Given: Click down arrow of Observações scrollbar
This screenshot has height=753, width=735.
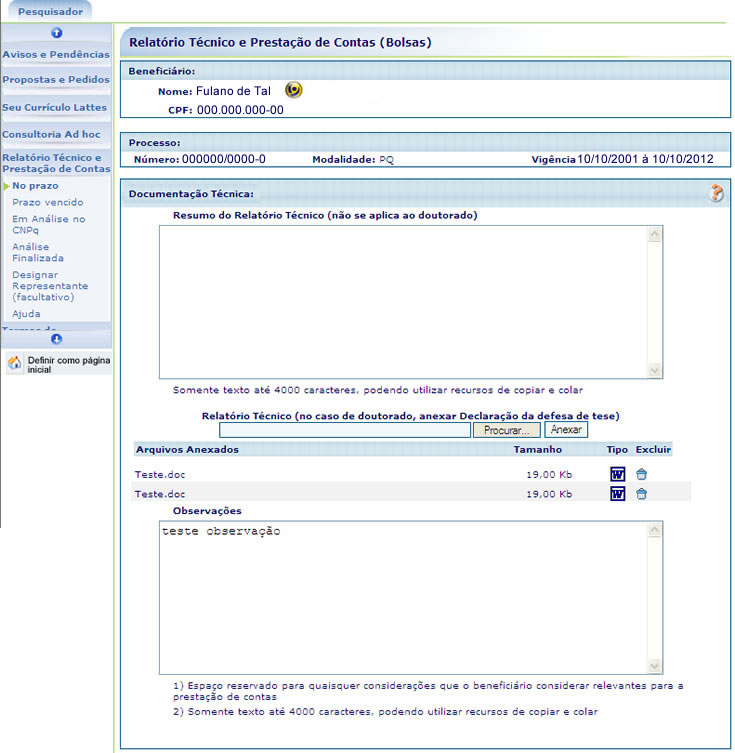Looking at the screenshot, I should pyautogui.click(x=654, y=666).
